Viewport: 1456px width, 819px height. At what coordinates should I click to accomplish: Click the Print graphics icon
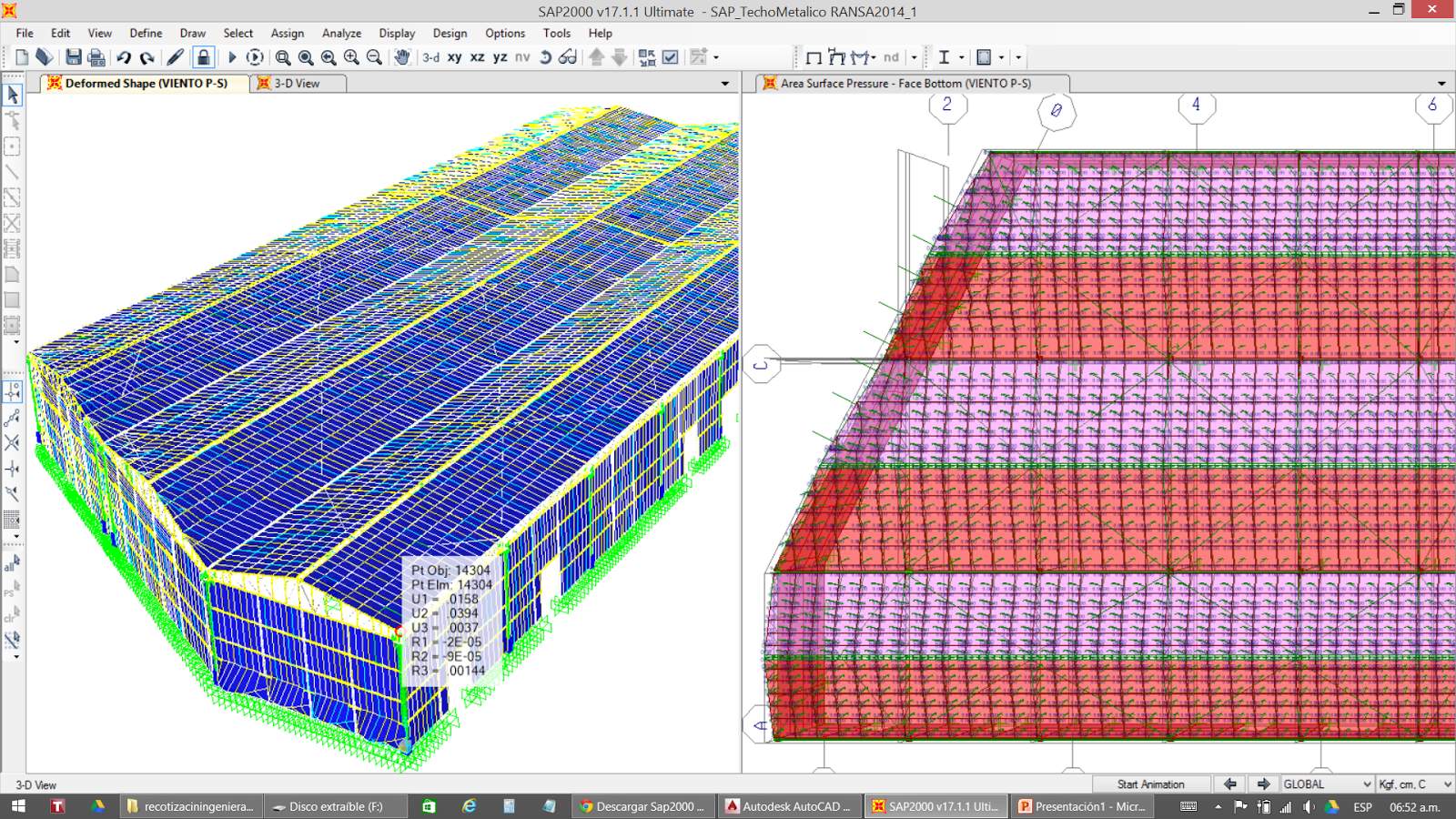pos(96,57)
